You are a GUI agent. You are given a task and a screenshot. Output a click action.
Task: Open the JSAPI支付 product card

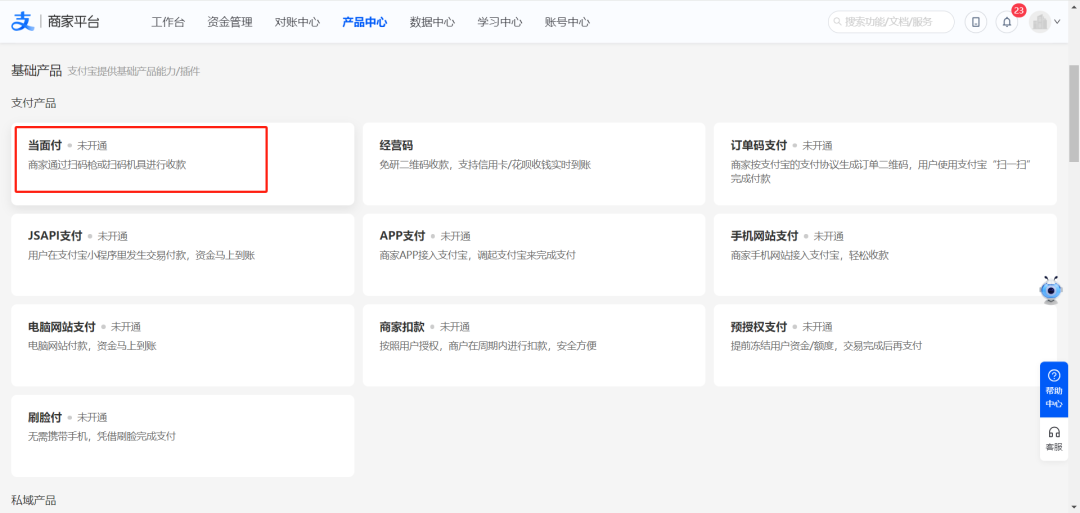coord(183,255)
